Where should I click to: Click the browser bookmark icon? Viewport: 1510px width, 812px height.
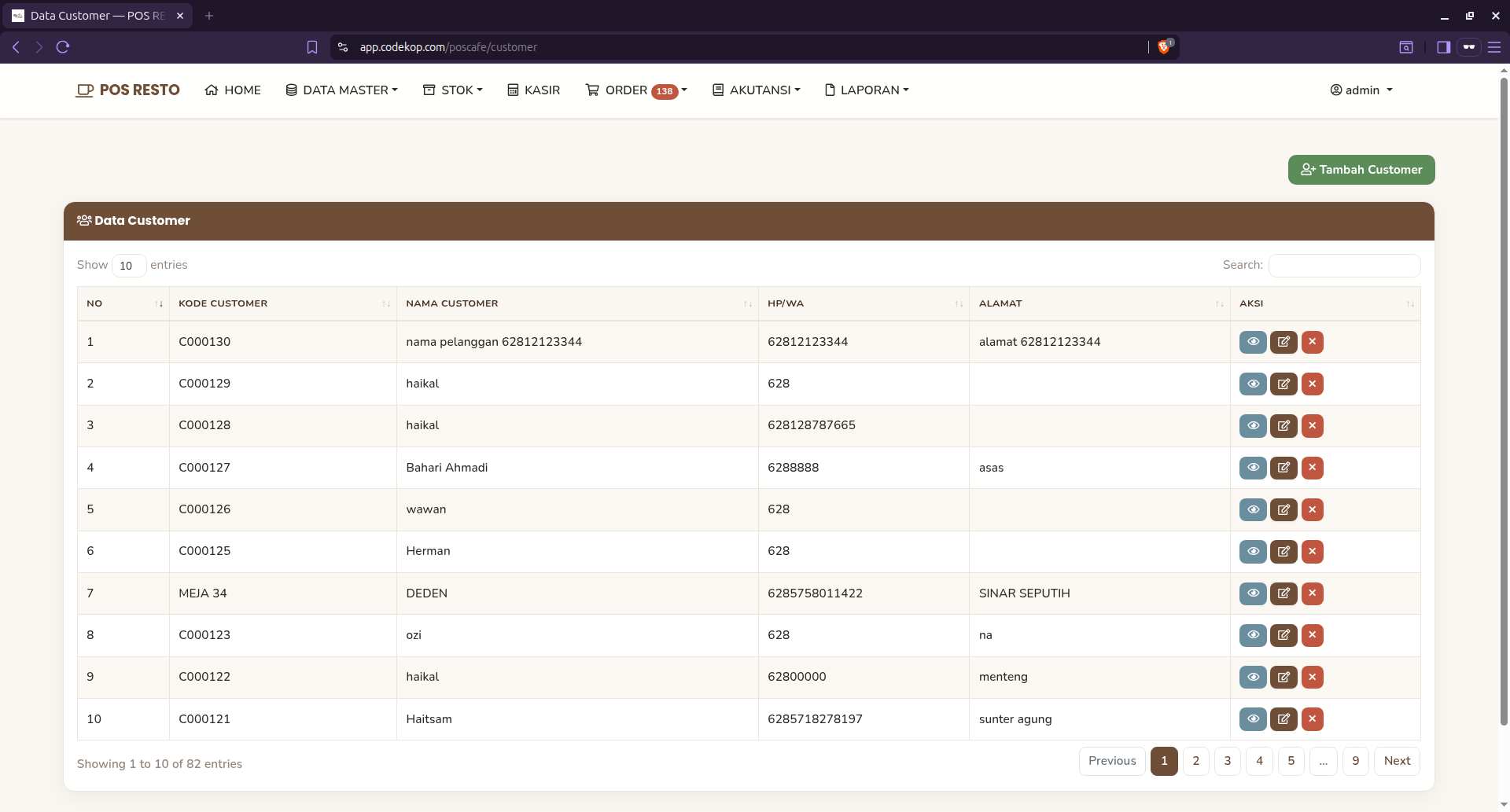[312, 47]
